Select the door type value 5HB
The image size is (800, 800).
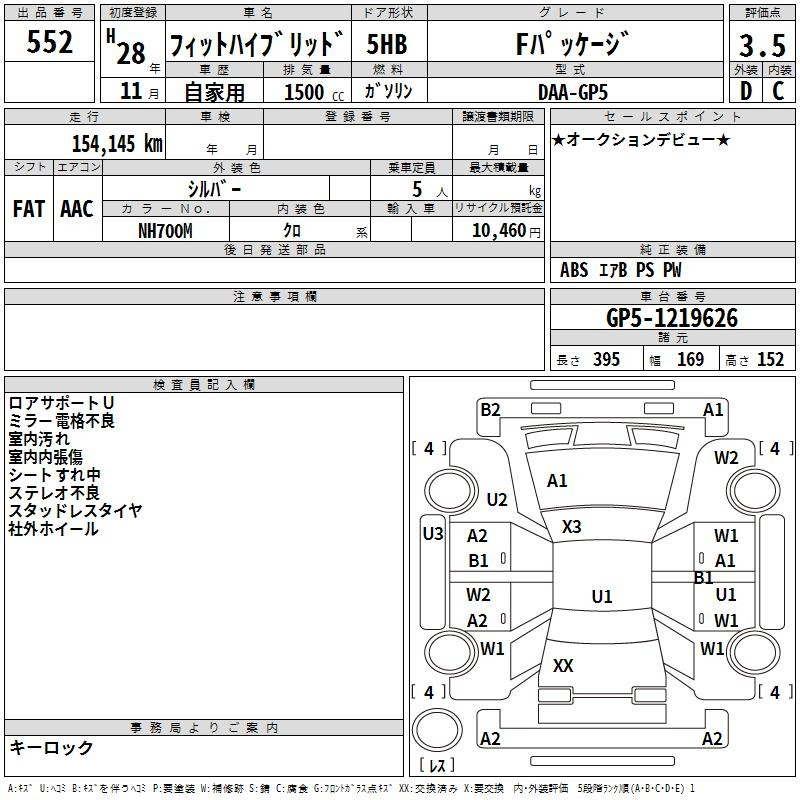click(387, 44)
